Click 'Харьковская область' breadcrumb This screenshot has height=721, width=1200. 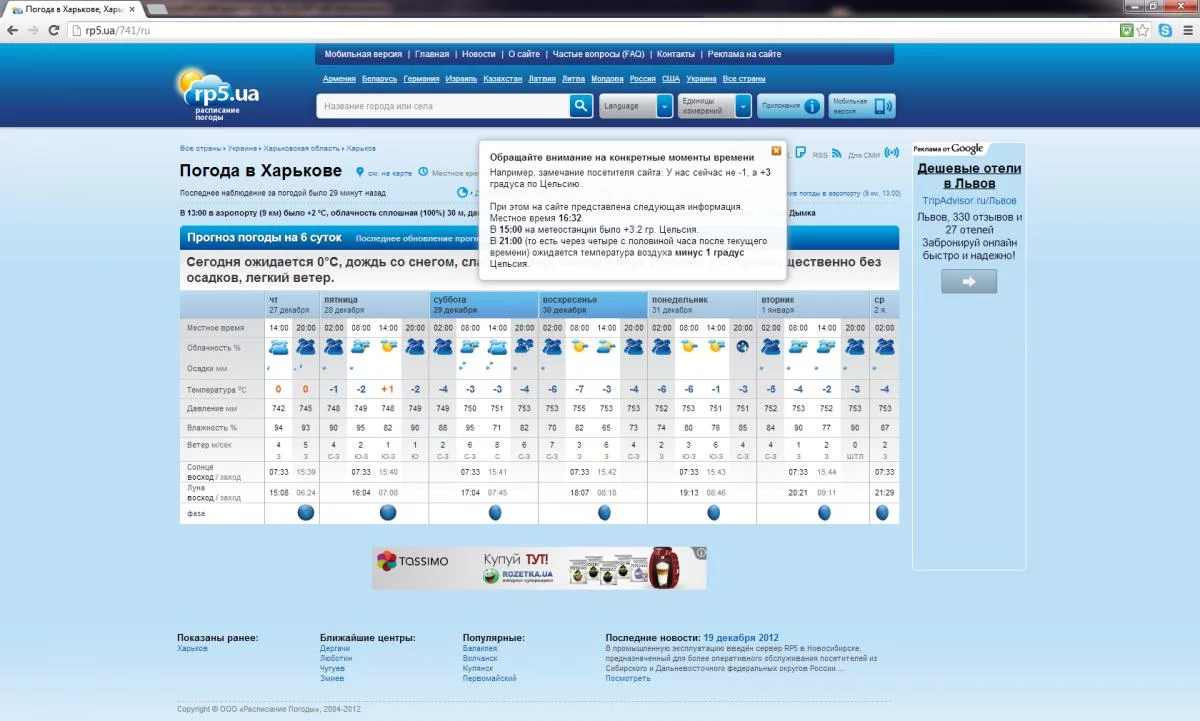(302, 148)
